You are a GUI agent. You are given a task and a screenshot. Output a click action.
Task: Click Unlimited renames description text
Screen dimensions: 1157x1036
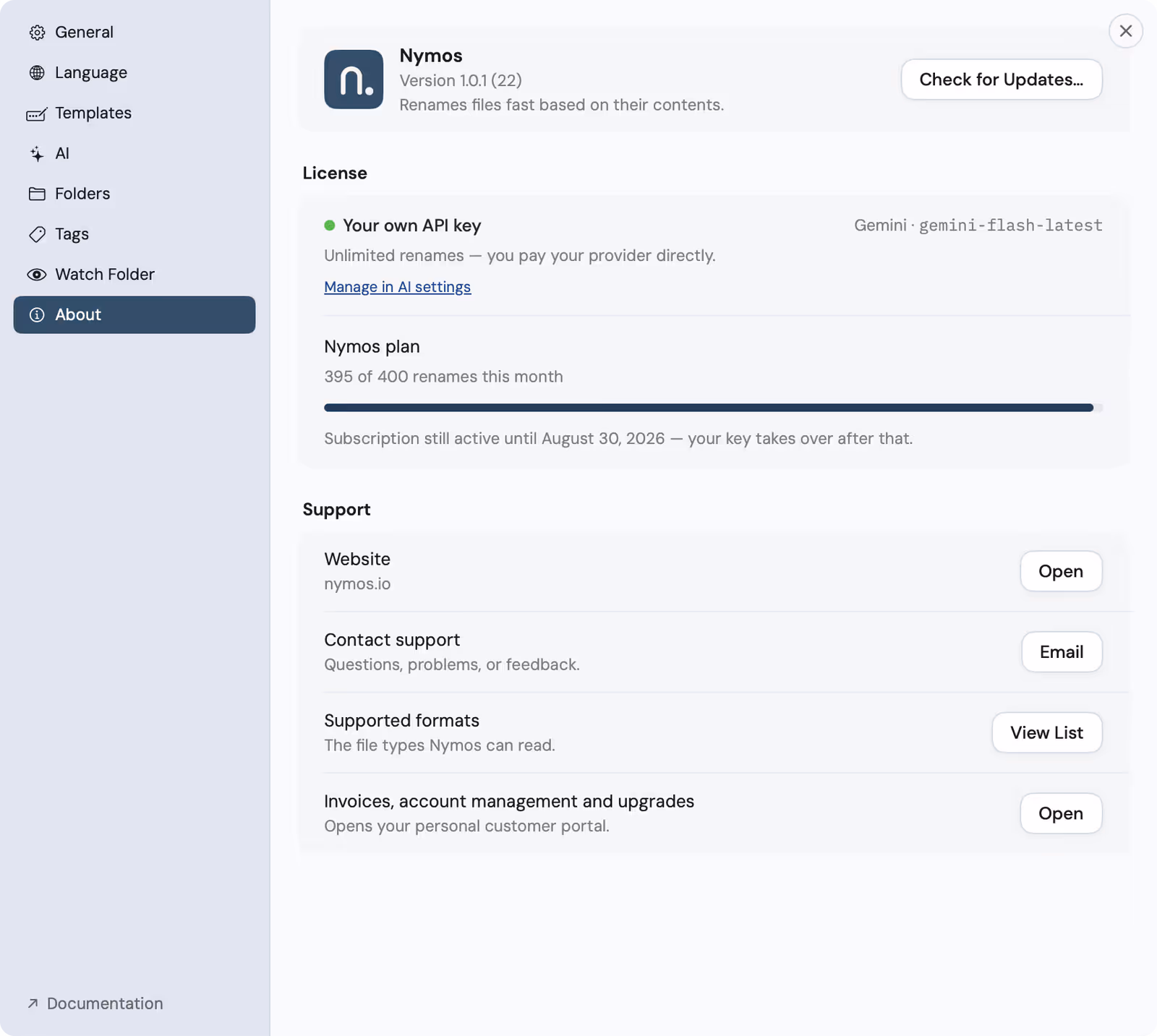tap(520, 256)
